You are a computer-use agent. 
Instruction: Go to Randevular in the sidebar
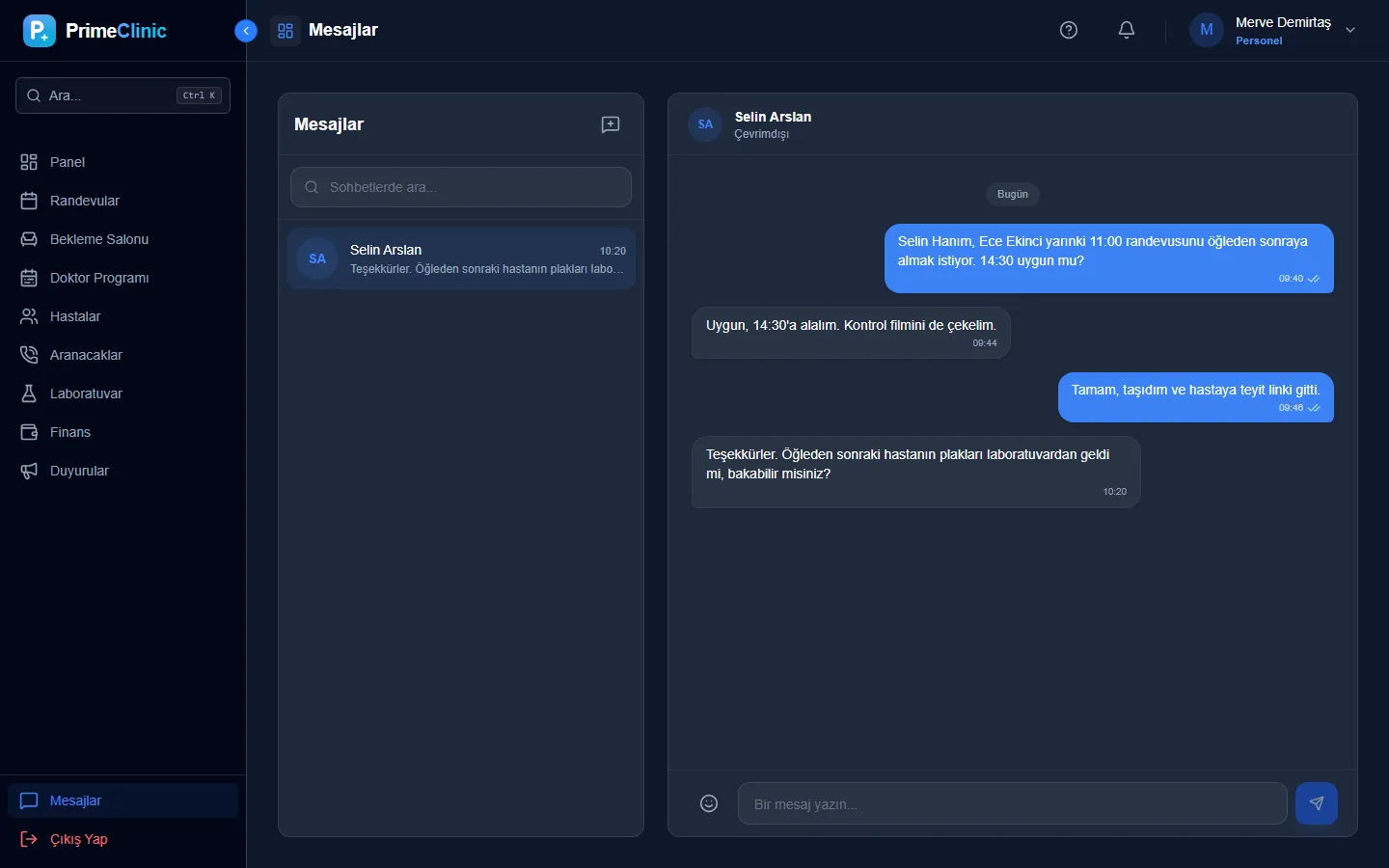[123, 201]
